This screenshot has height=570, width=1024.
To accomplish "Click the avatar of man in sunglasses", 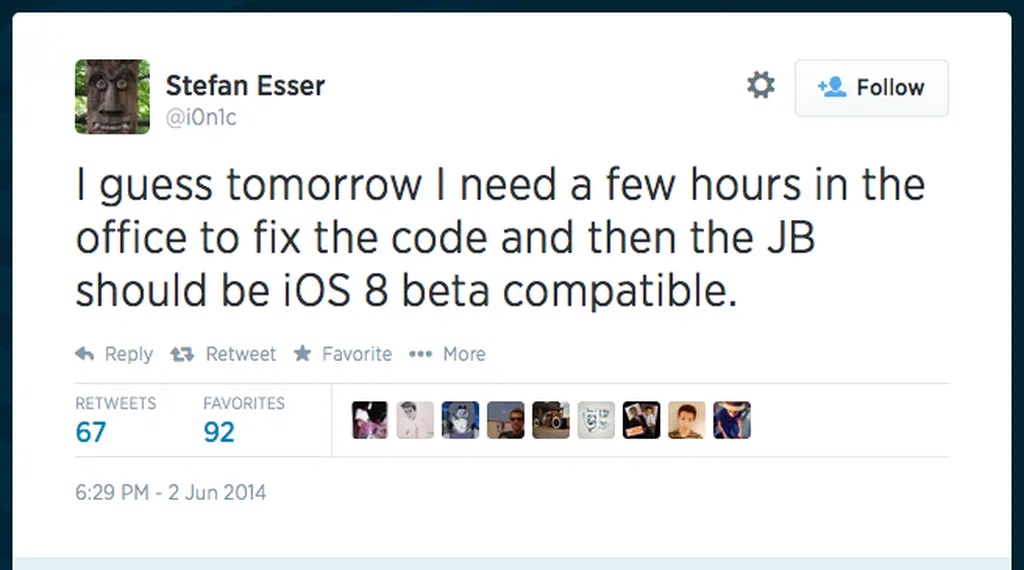I will [505, 420].
